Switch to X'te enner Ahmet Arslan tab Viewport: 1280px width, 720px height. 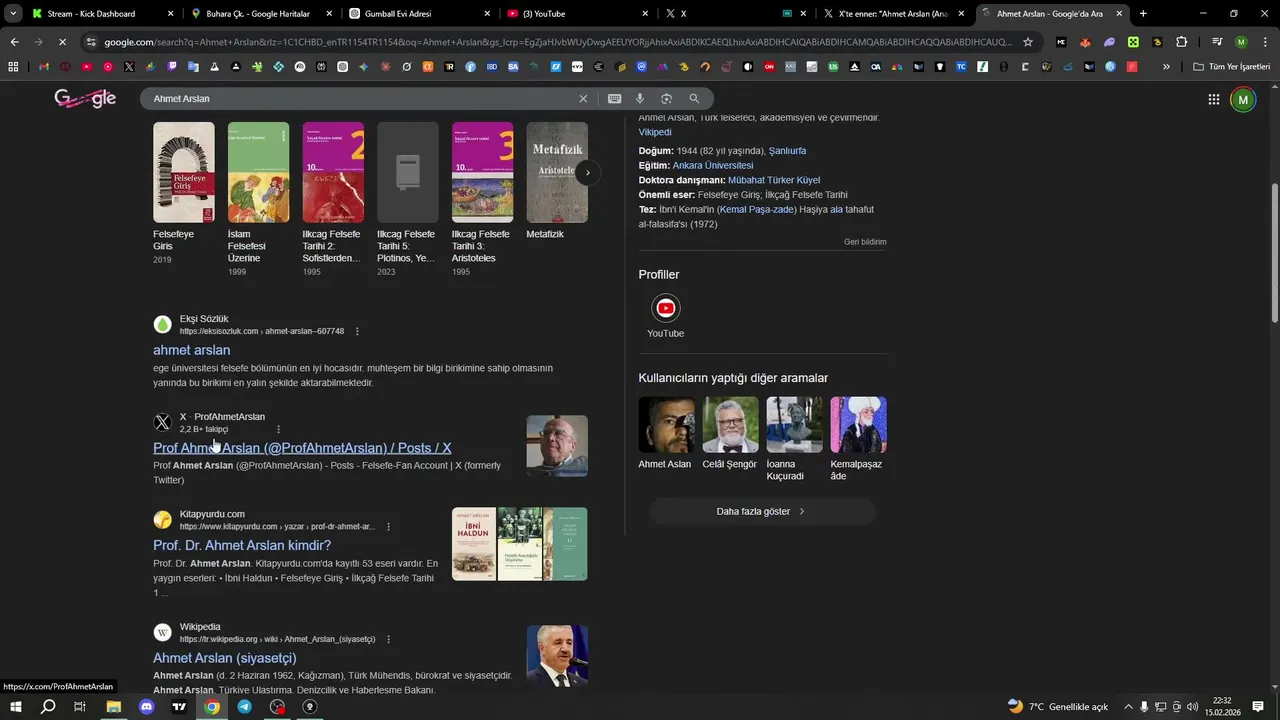click(893, 14)
